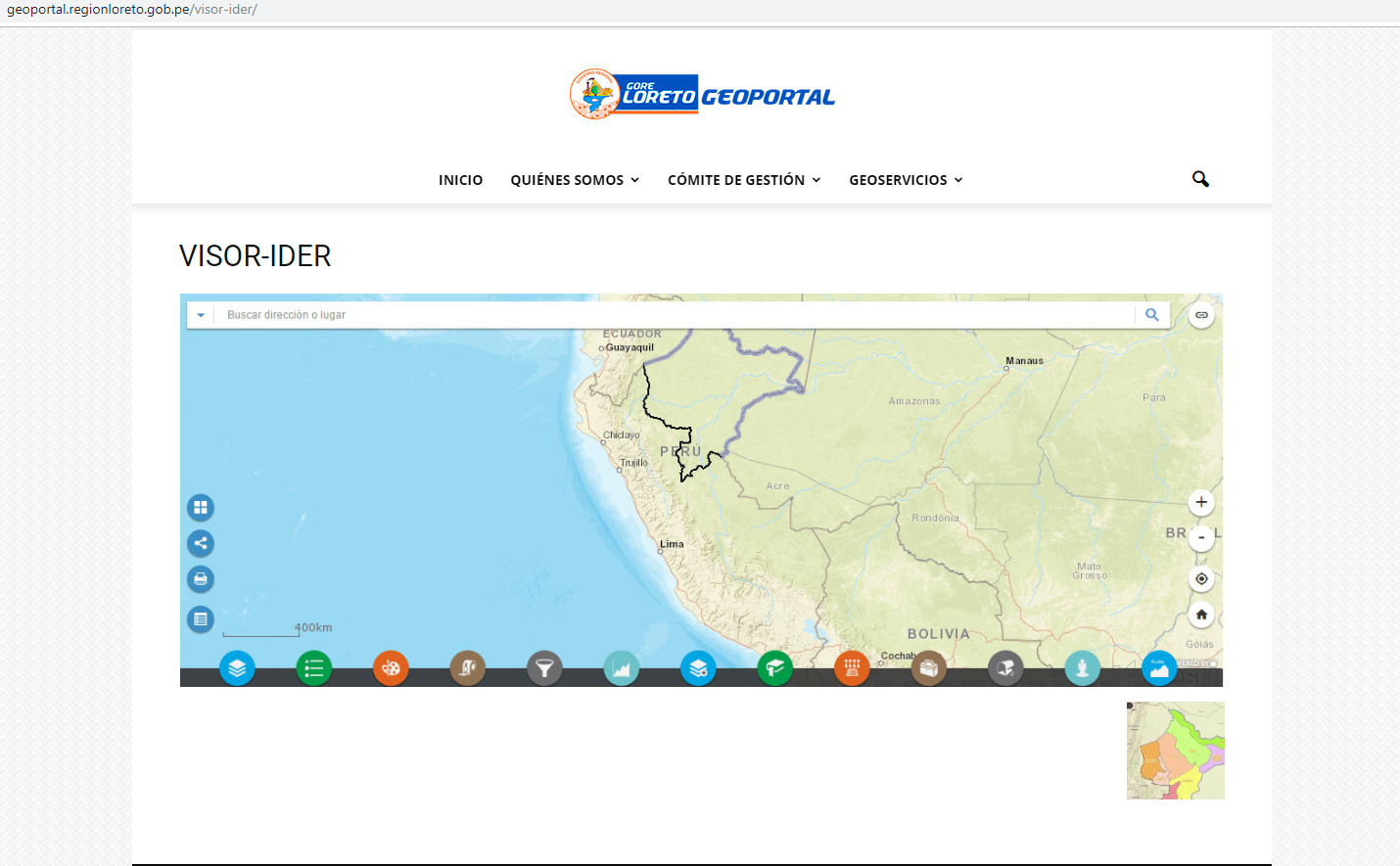Click the overview map thumbnail

[x=1175, y=751]
